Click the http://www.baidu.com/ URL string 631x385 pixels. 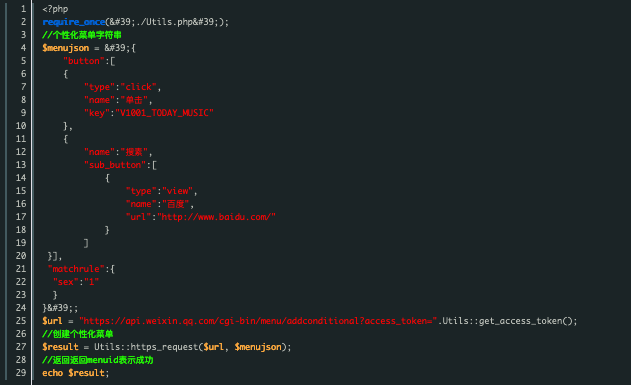(217, 217)
